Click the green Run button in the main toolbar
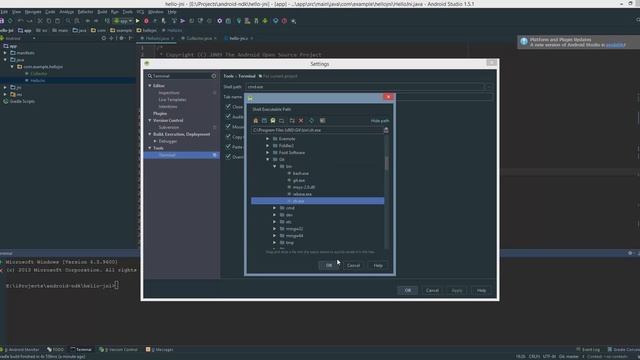This screenshot has width=640, height=360. click(138, 21)
